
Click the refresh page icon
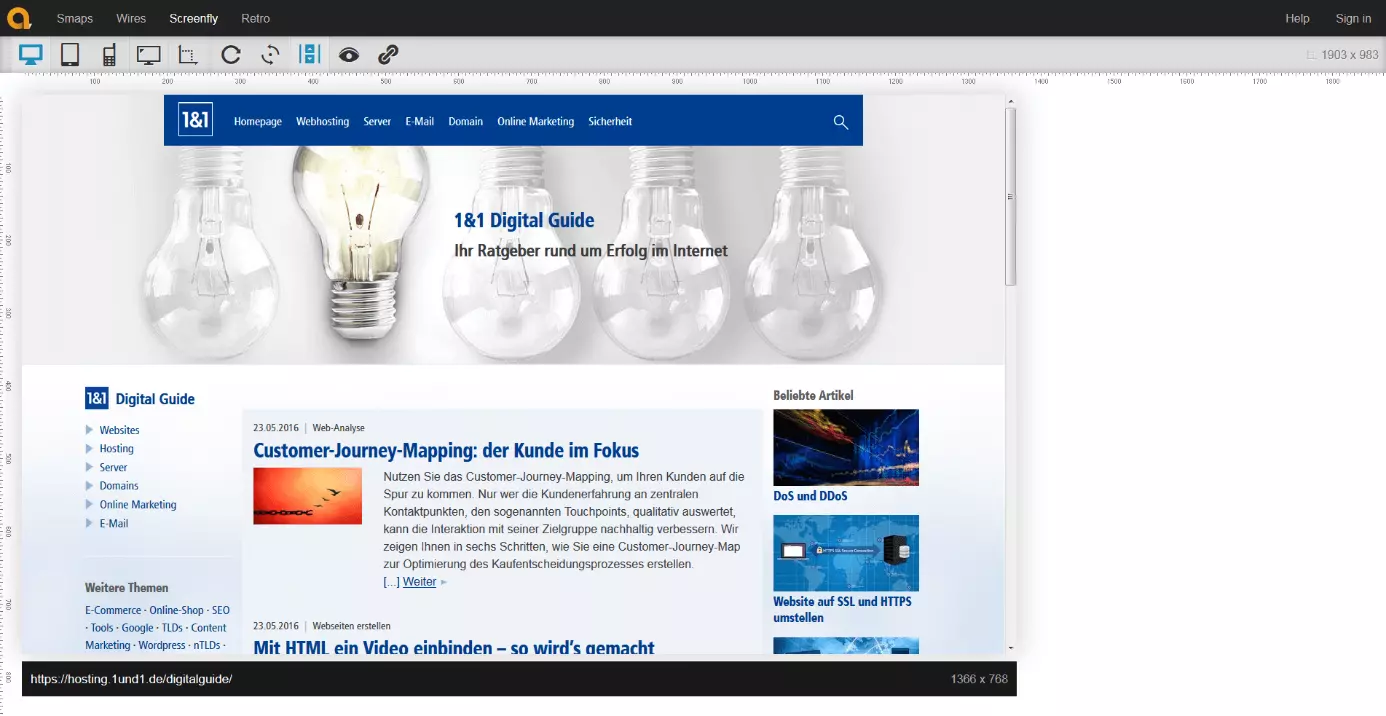[x=231, y=55]
